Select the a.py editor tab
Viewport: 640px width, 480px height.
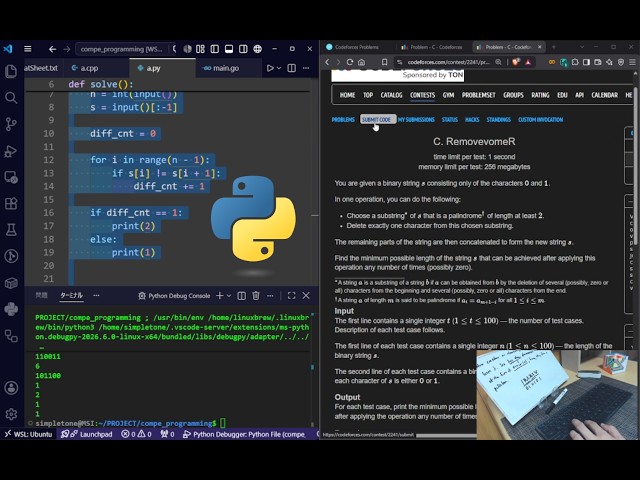(153, 68)
